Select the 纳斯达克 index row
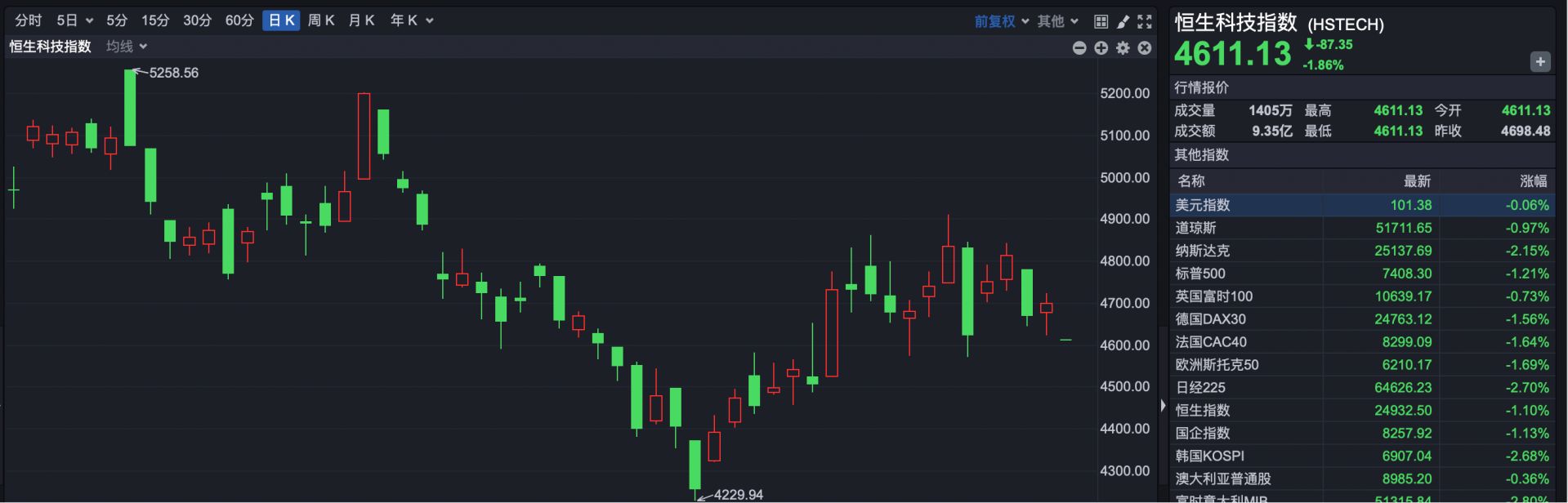This screenshot has width=1568, height=503. (x=1363, y=251)
